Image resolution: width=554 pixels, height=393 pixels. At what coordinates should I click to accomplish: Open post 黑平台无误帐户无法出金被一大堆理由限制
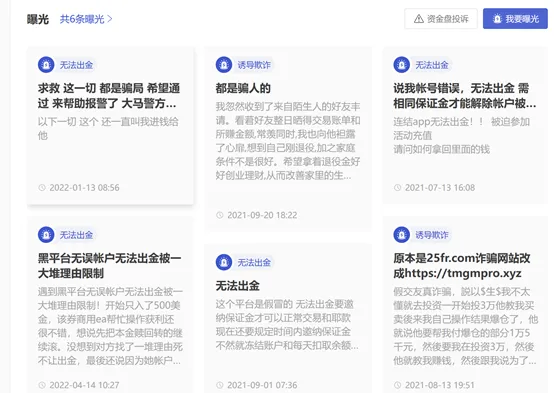[110, 266]
